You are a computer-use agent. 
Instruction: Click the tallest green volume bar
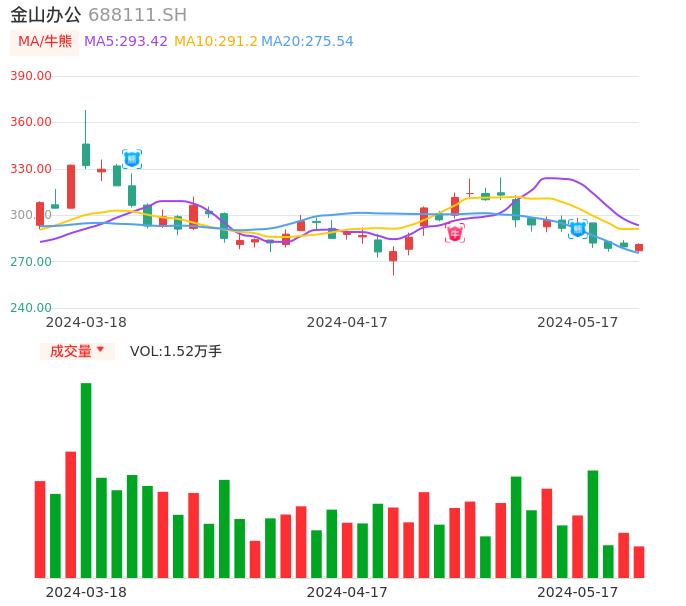click(x=86, y=480)
